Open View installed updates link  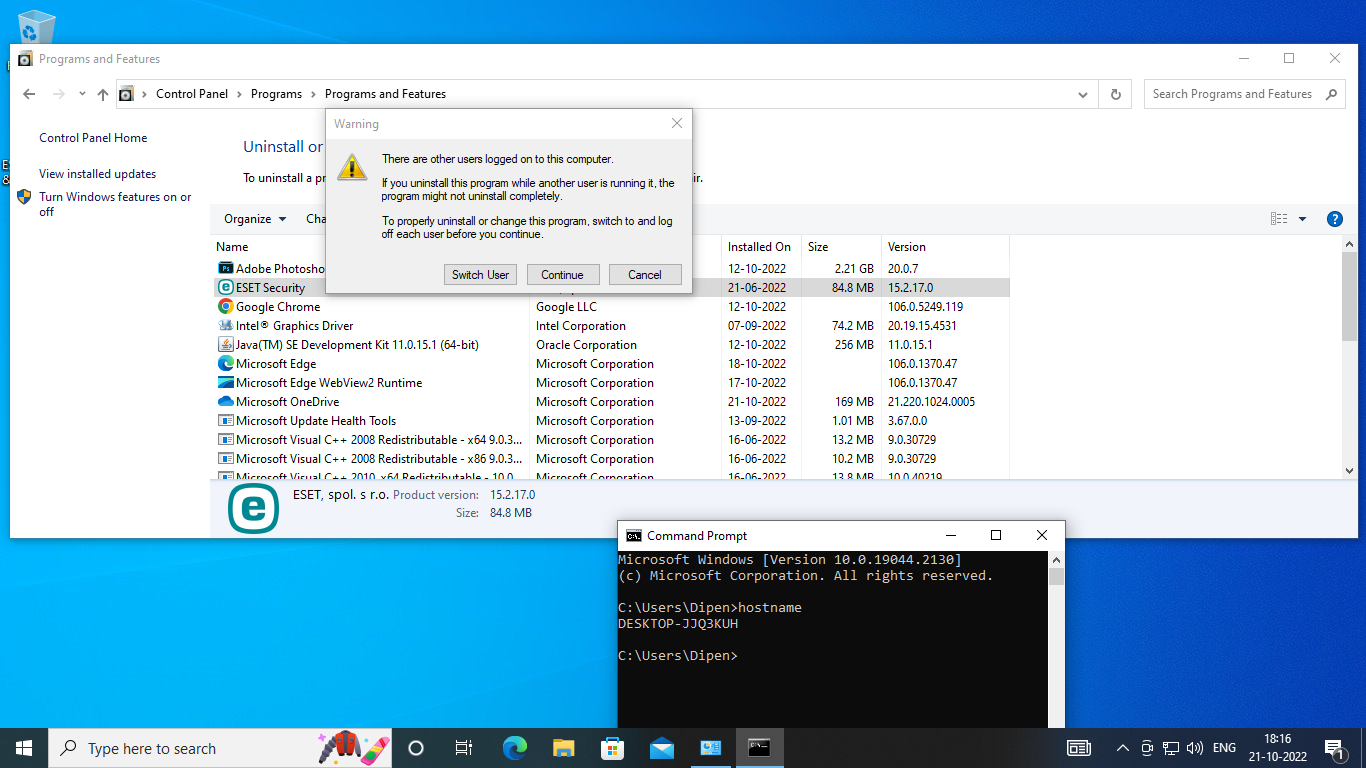(x=97, y=174)
